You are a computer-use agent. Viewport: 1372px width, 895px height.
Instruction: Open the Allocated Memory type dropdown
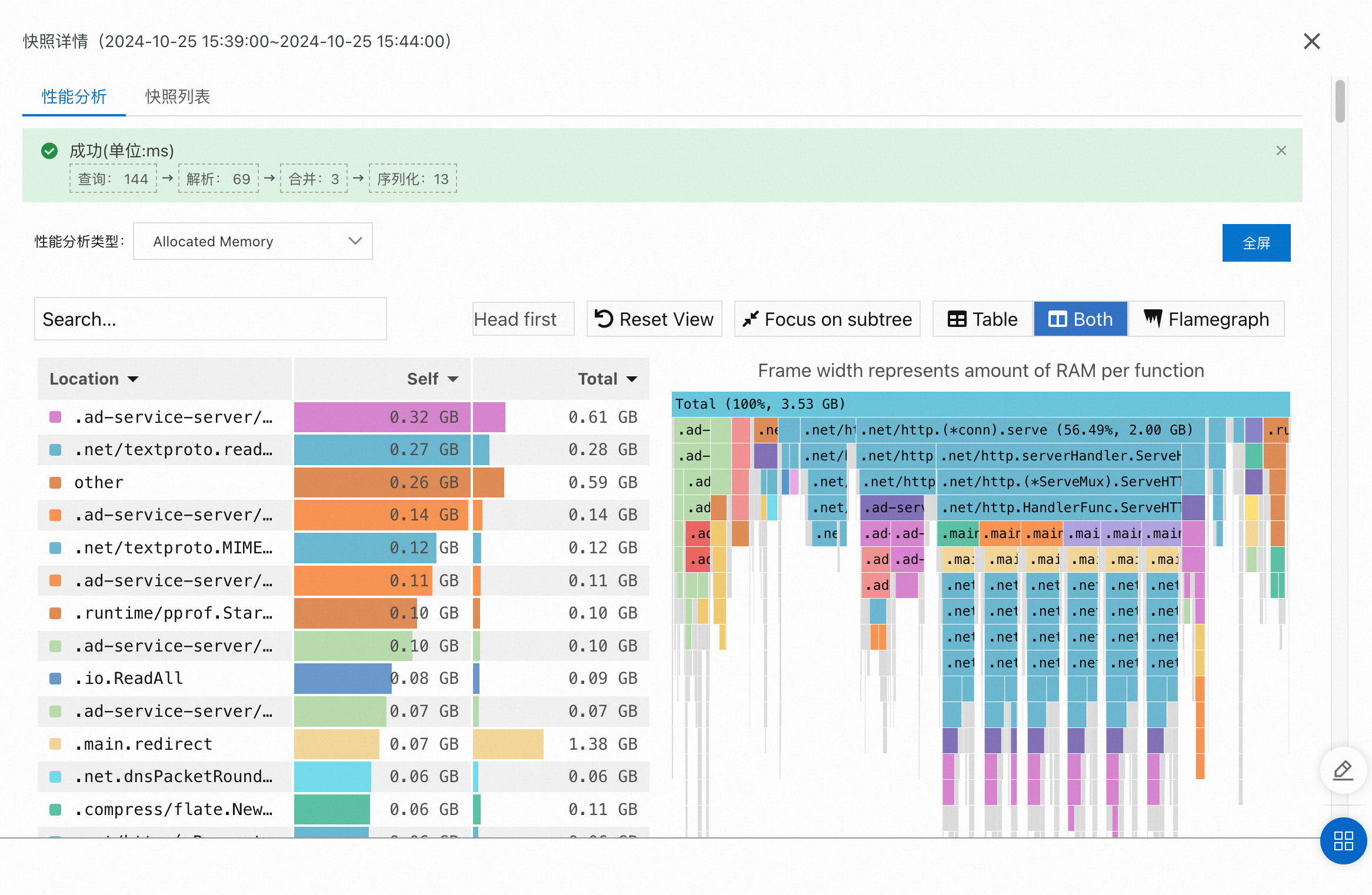252,241
